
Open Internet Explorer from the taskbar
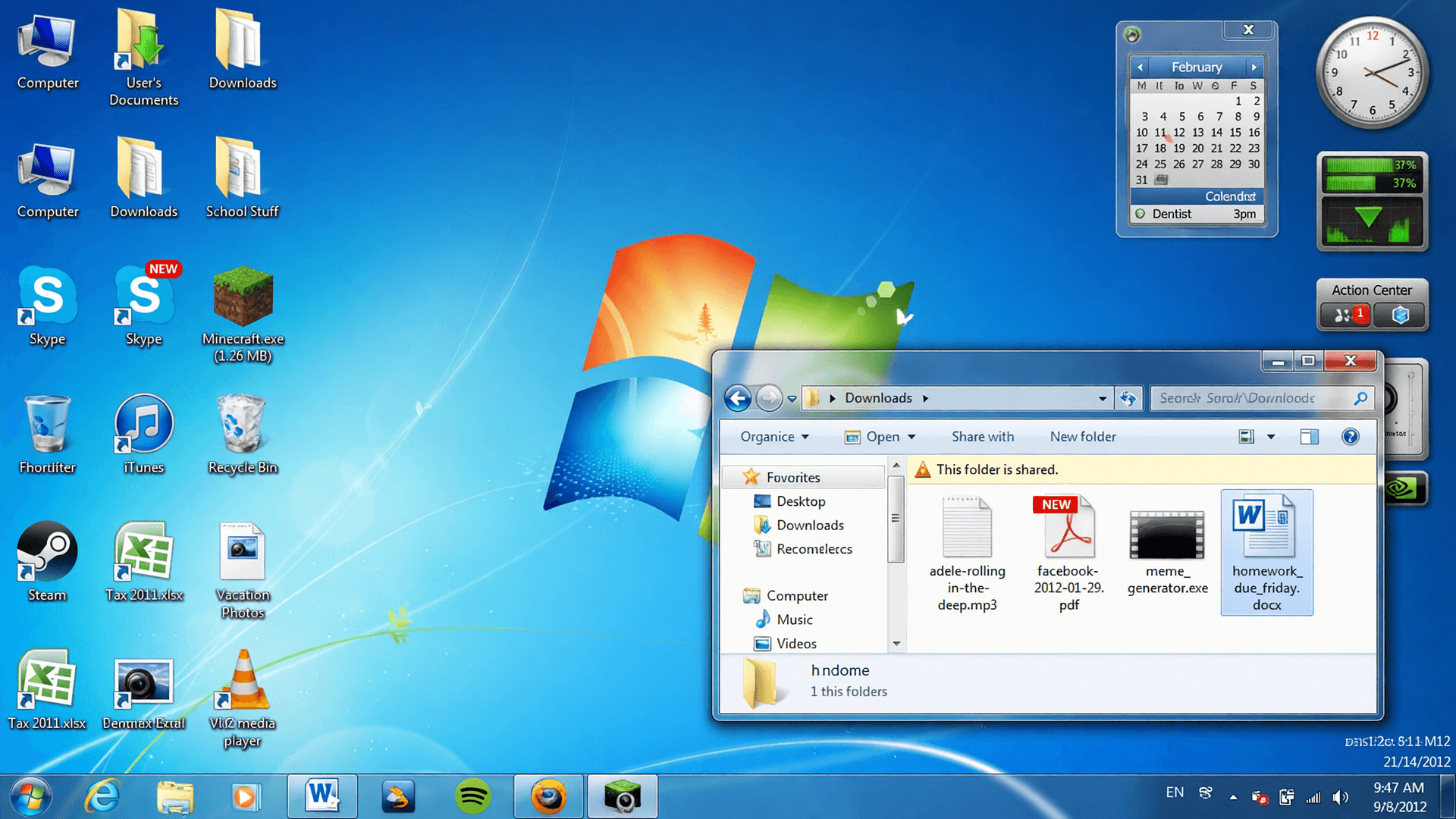click(102, 797)
